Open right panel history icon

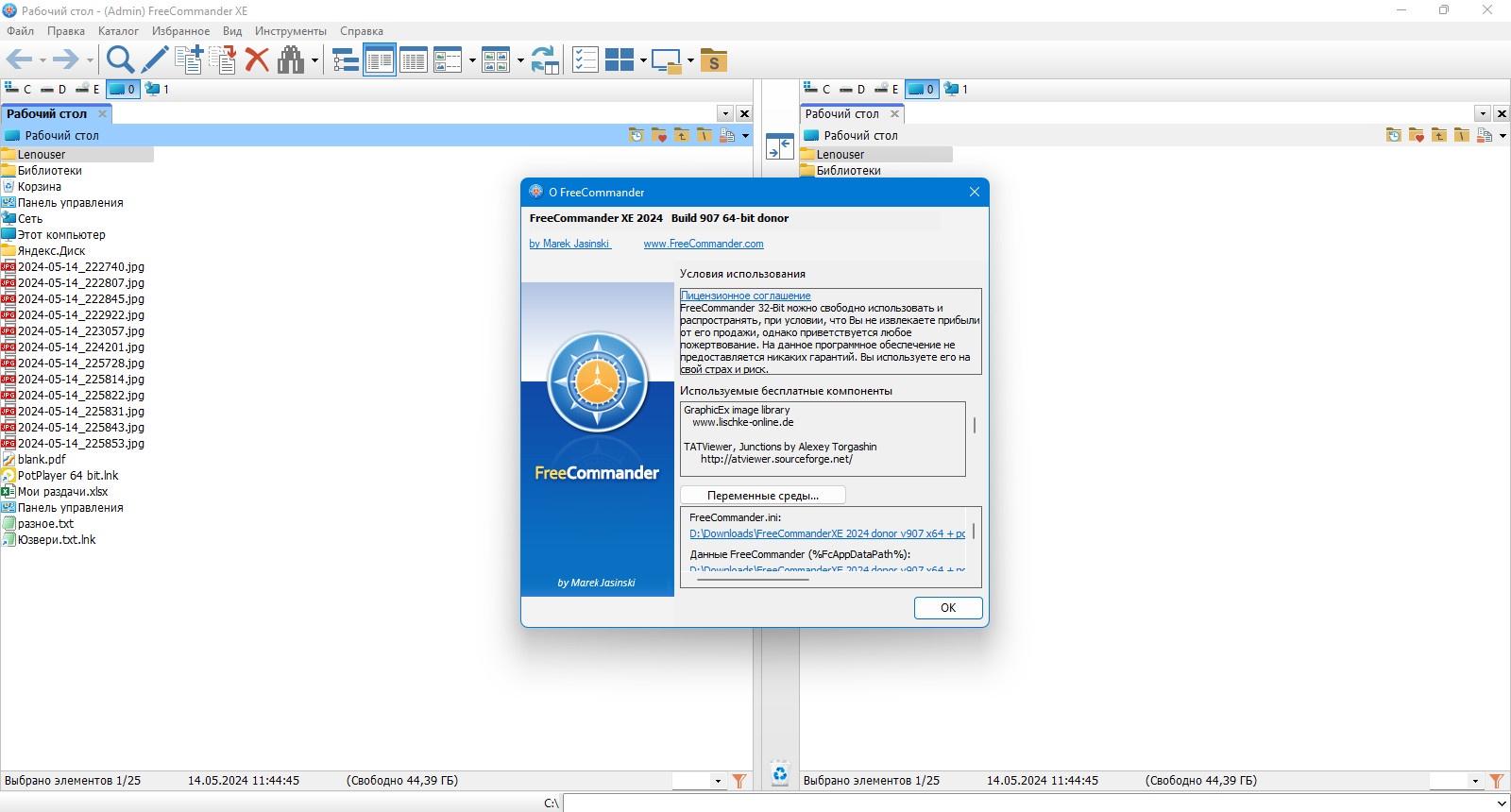1394,135
